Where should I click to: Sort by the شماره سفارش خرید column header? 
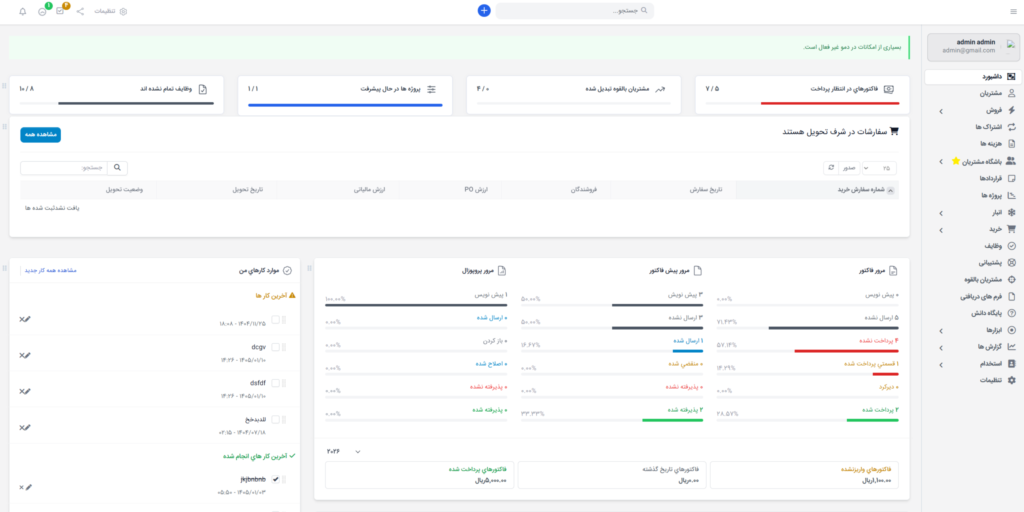(817, 189)
